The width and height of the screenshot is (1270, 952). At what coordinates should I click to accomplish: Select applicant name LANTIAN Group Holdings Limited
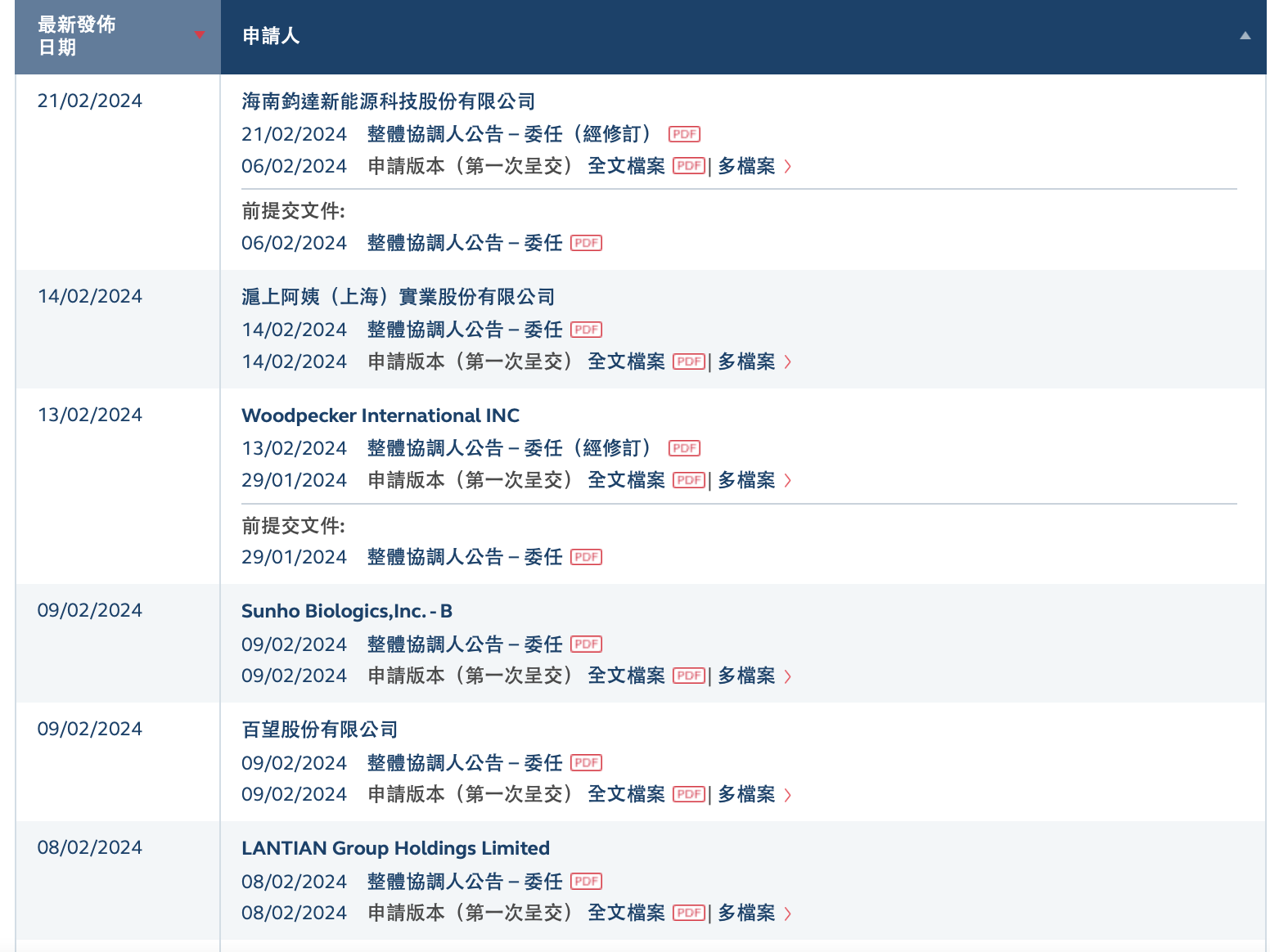click(x=396, y=848)
